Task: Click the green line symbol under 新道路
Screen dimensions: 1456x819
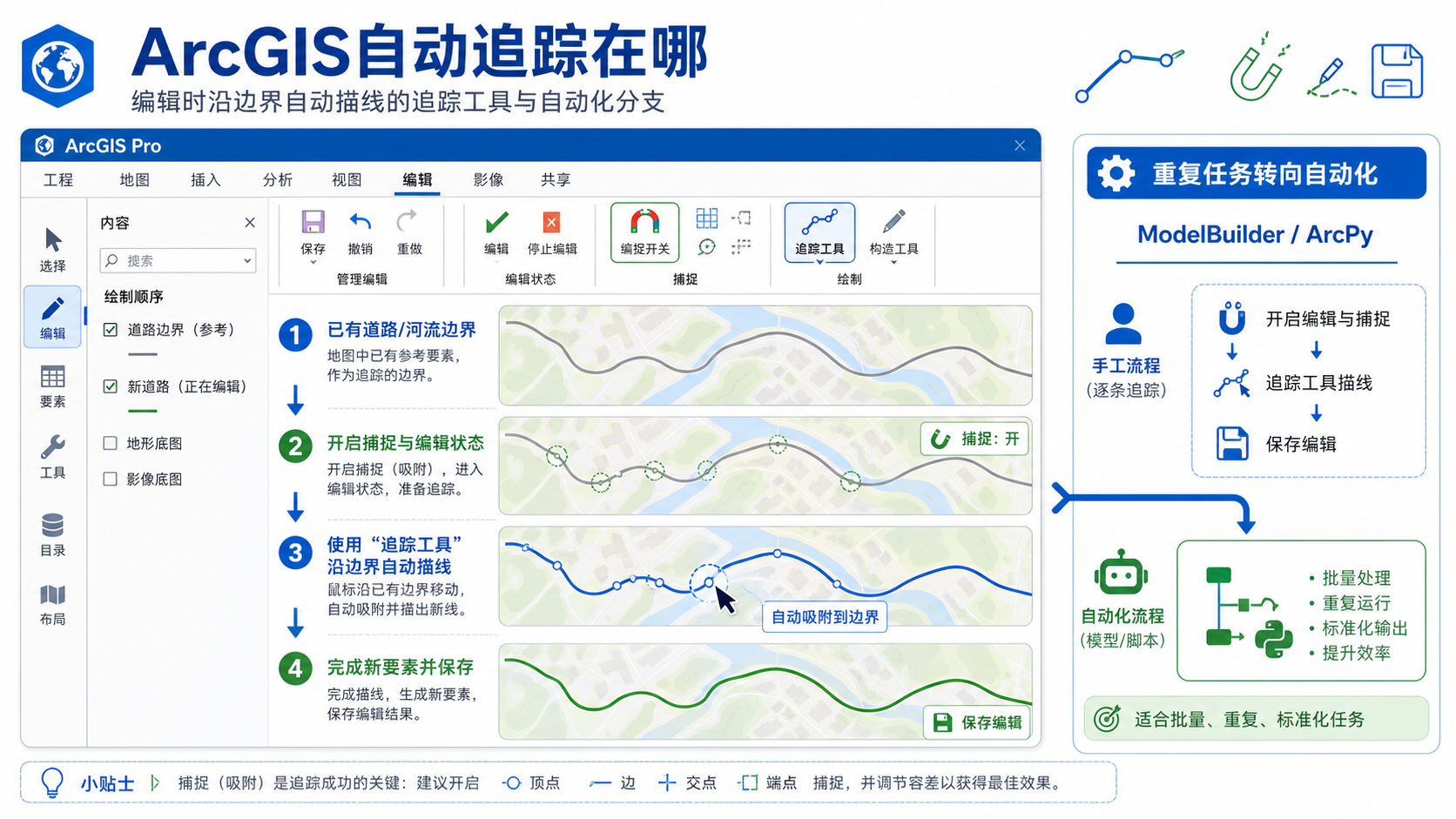Action: point(143,411)
